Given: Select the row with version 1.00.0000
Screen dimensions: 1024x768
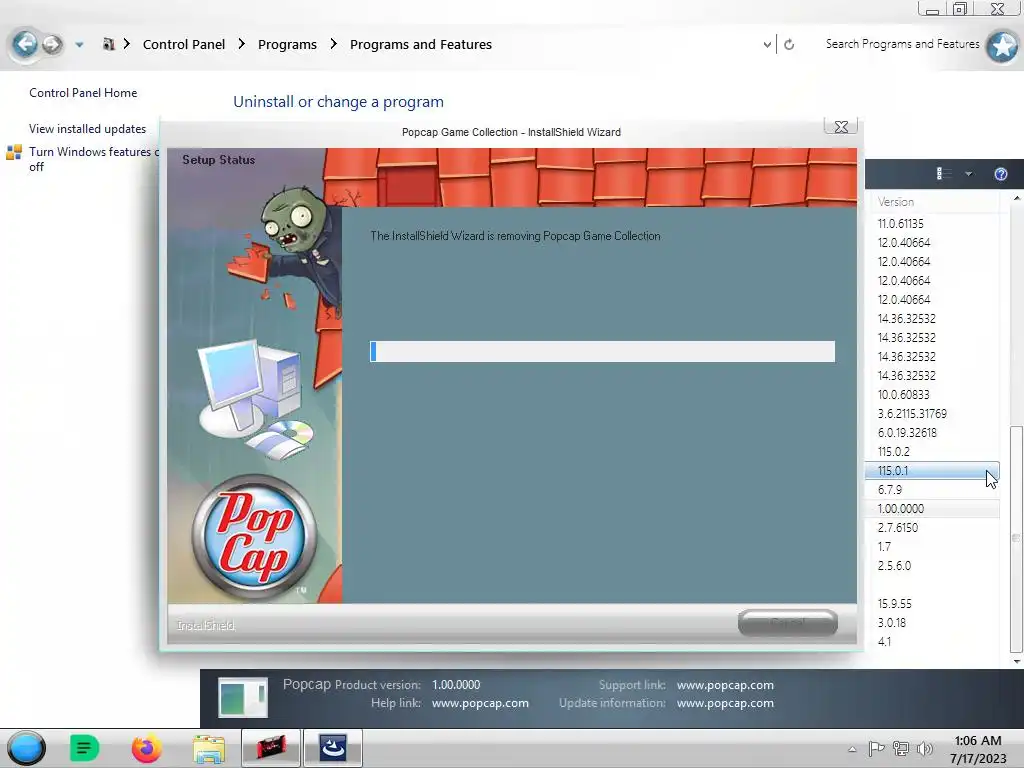Looking at the screenshot, I should [x=932, y=508].
